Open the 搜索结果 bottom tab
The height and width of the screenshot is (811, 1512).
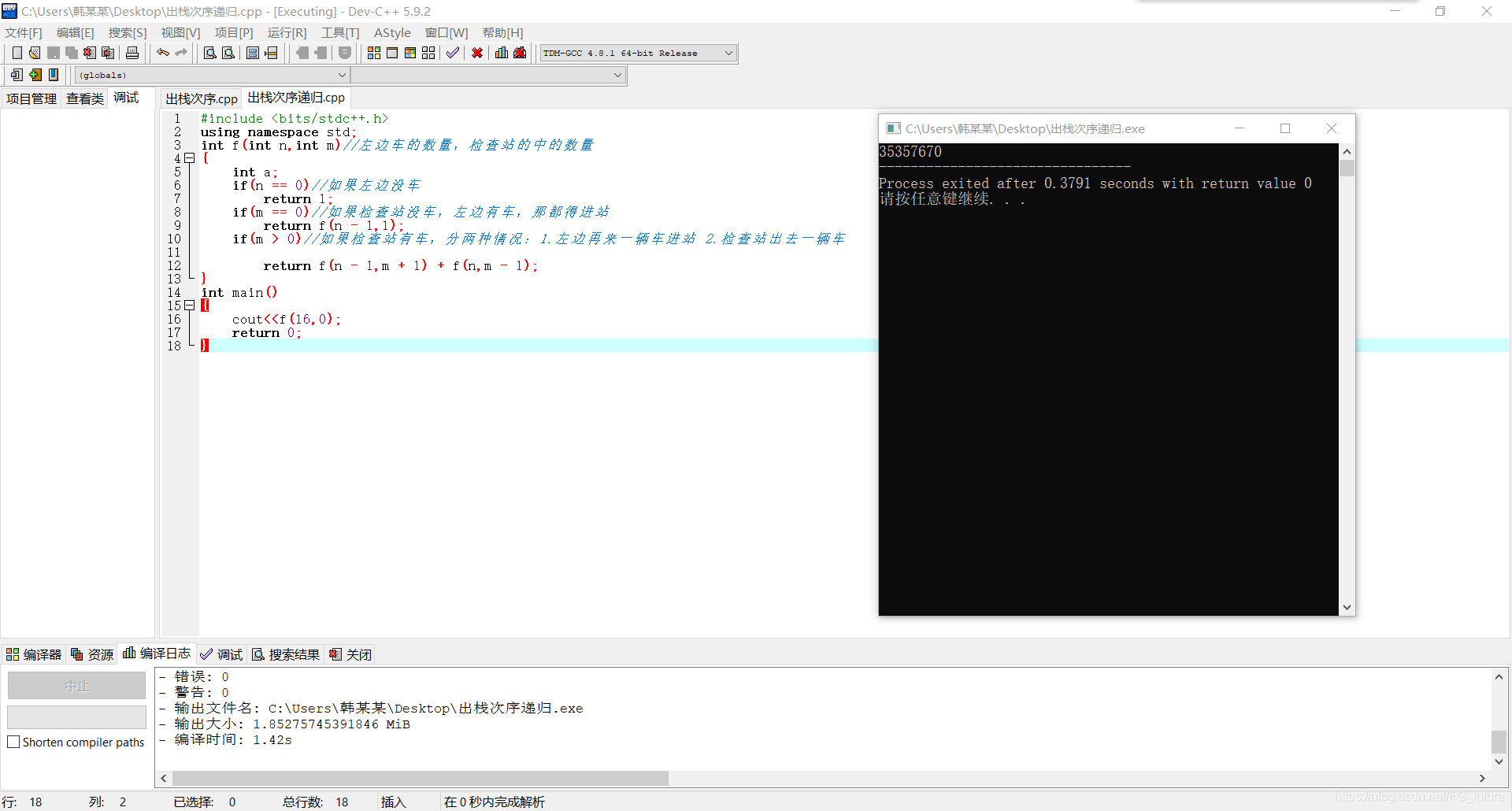click(x=286, y=654)
